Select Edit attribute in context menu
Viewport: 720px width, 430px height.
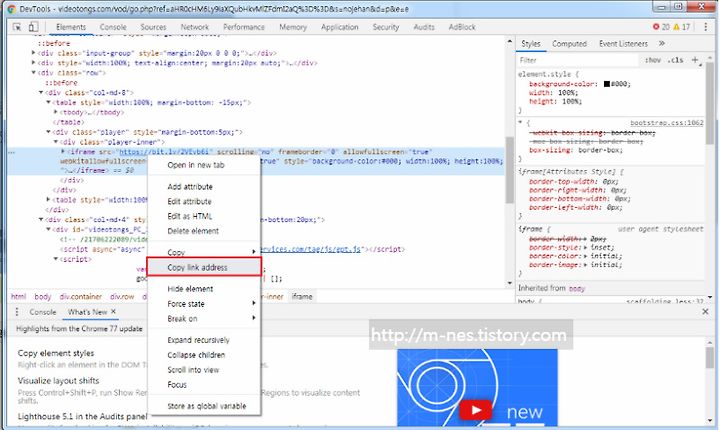204,201
